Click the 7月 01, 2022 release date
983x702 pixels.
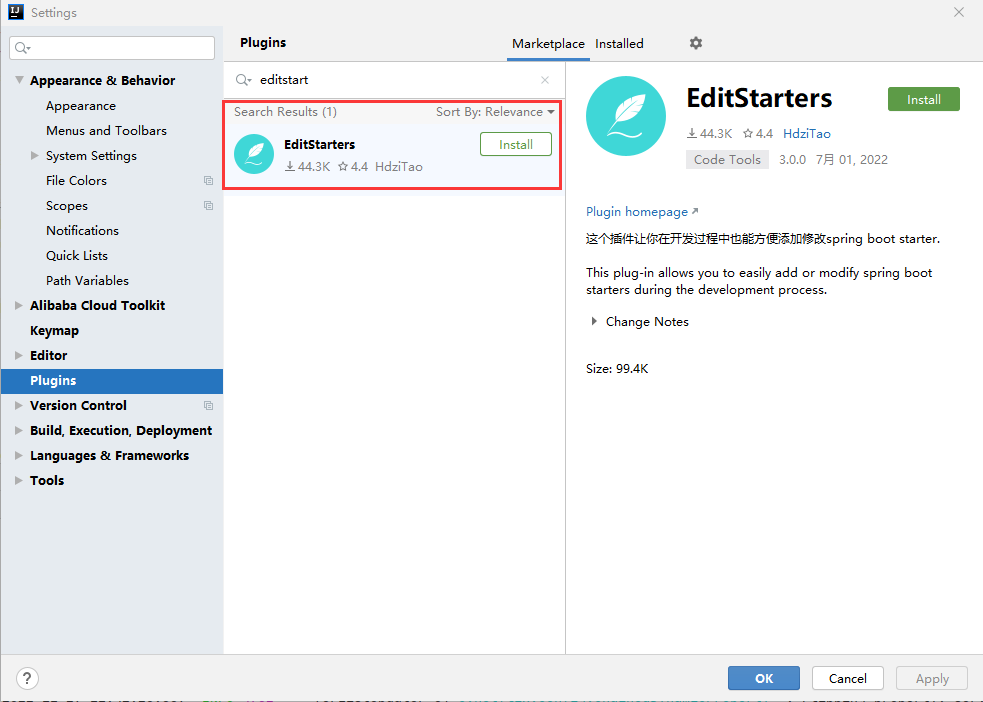[x=851, y=160]
